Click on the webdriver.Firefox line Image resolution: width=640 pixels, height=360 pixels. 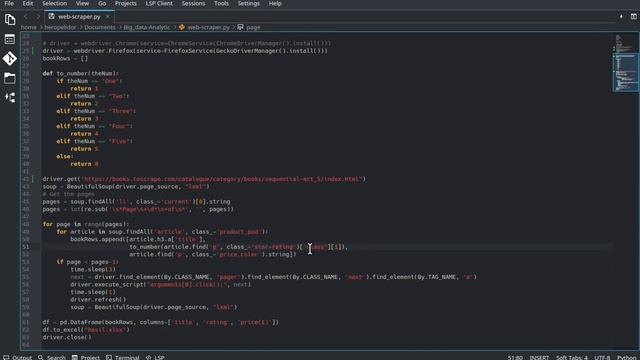click(x=185, y=51)
